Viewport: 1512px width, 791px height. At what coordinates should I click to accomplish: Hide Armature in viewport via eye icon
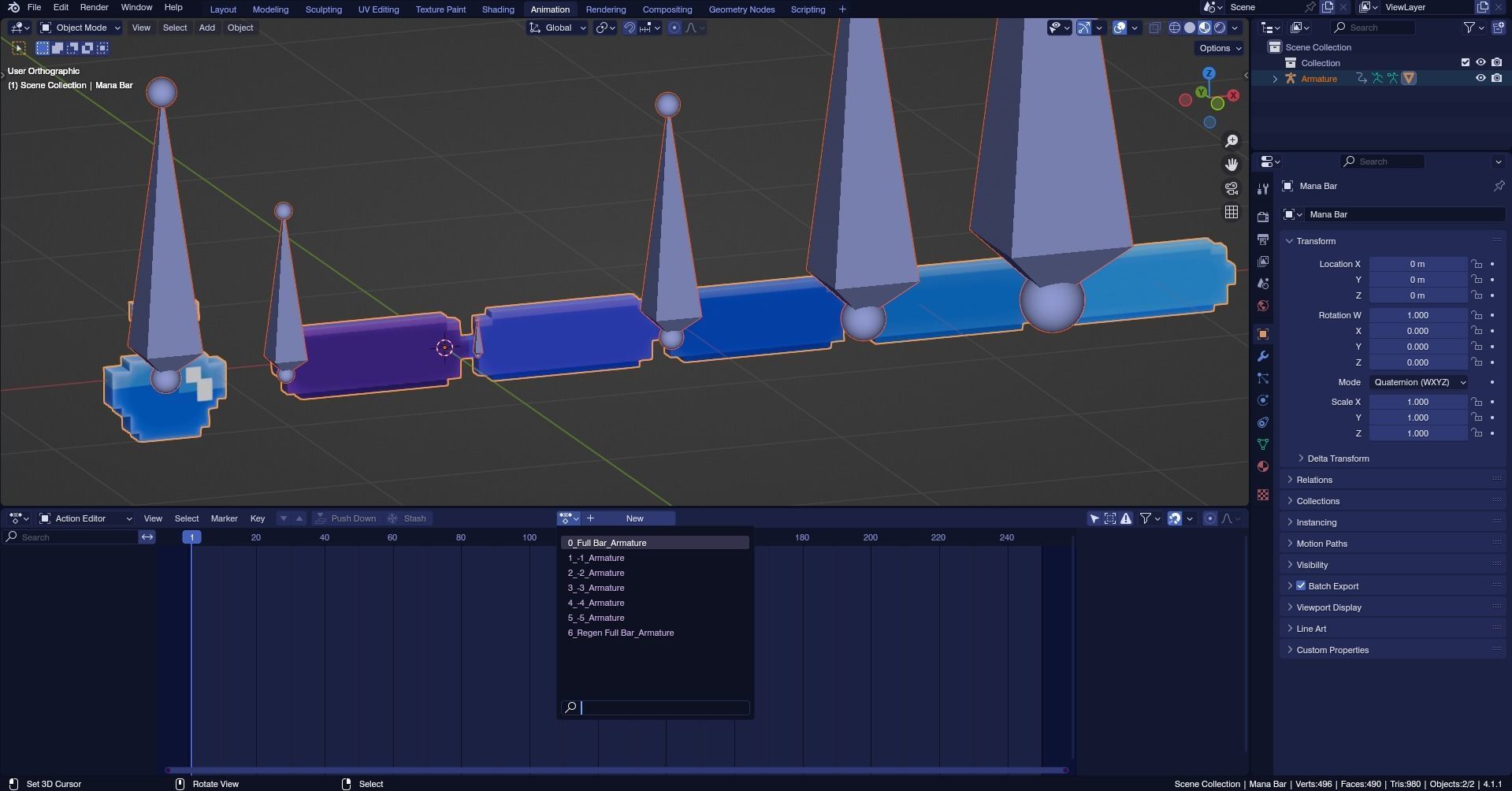pos(1480,78)
